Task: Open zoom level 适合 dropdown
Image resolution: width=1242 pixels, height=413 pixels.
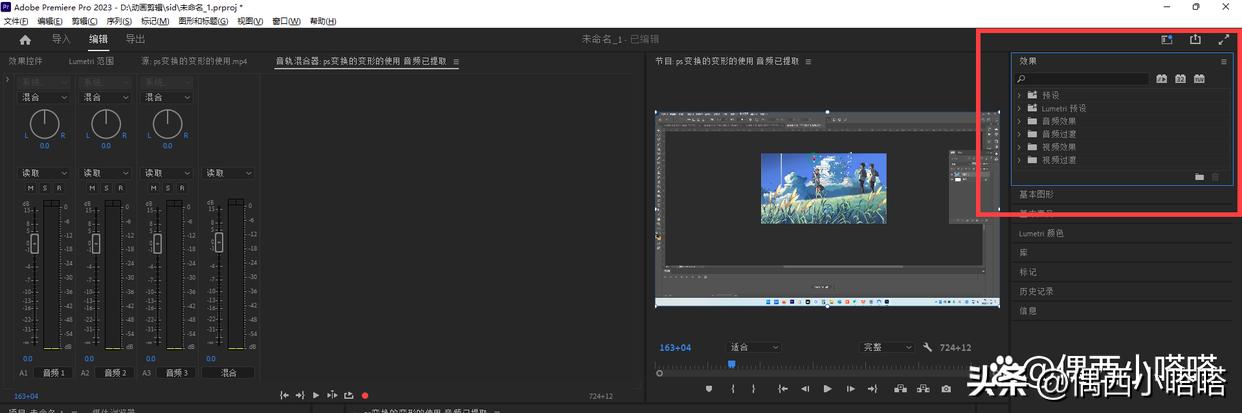Action: click(754, 347)
